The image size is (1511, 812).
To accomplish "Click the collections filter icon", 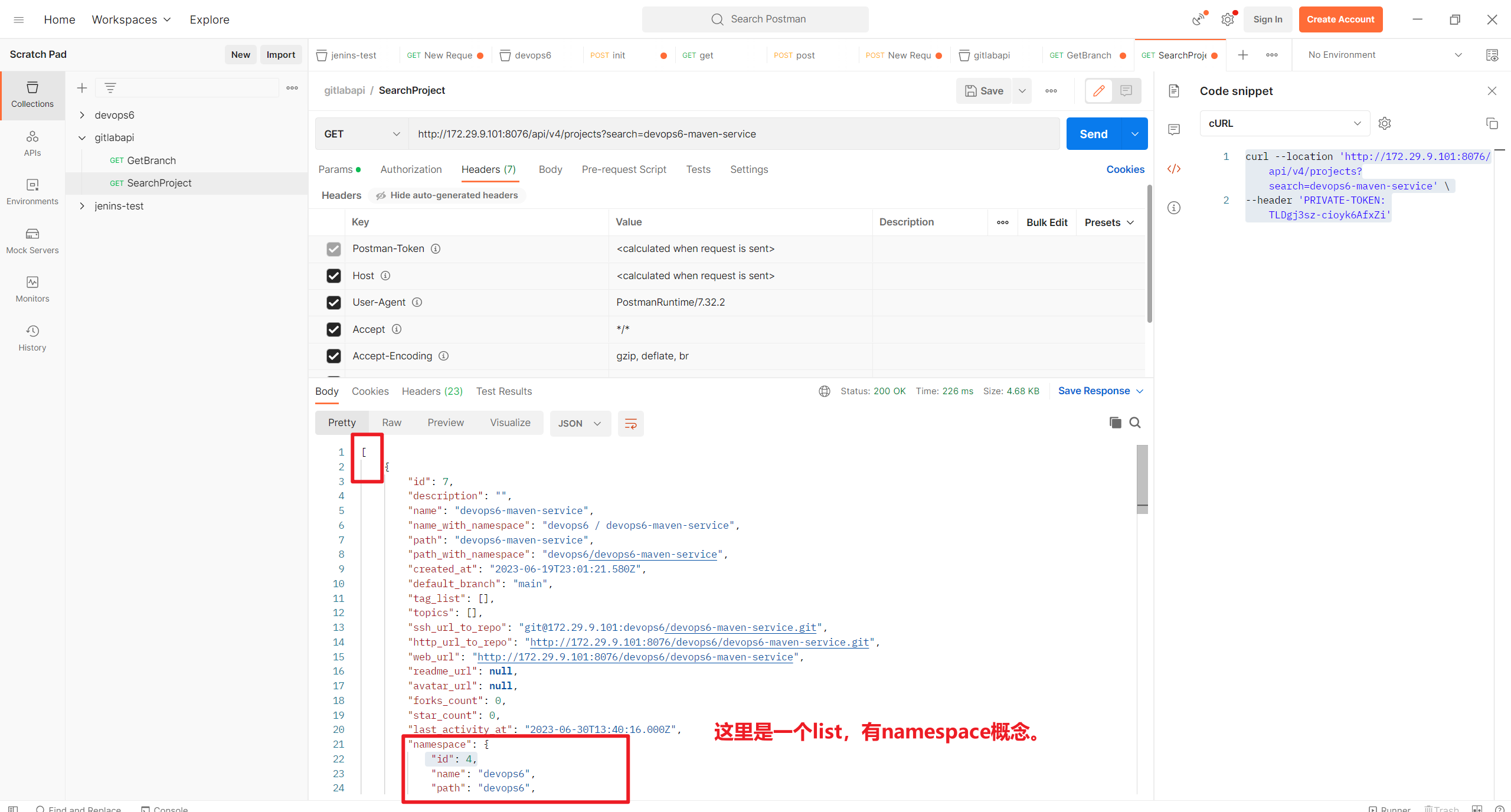I will point(110,88).
